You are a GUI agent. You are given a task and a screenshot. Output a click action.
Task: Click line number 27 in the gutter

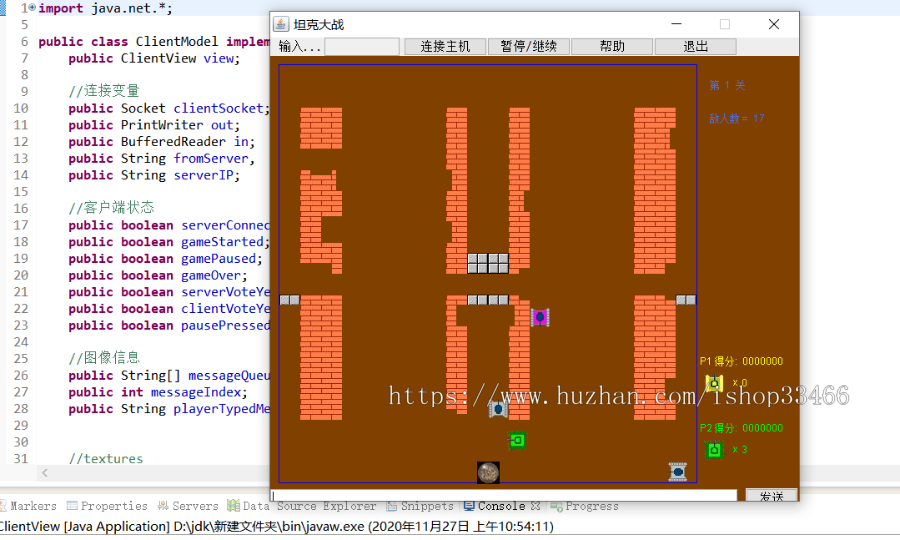pos(21,392)
